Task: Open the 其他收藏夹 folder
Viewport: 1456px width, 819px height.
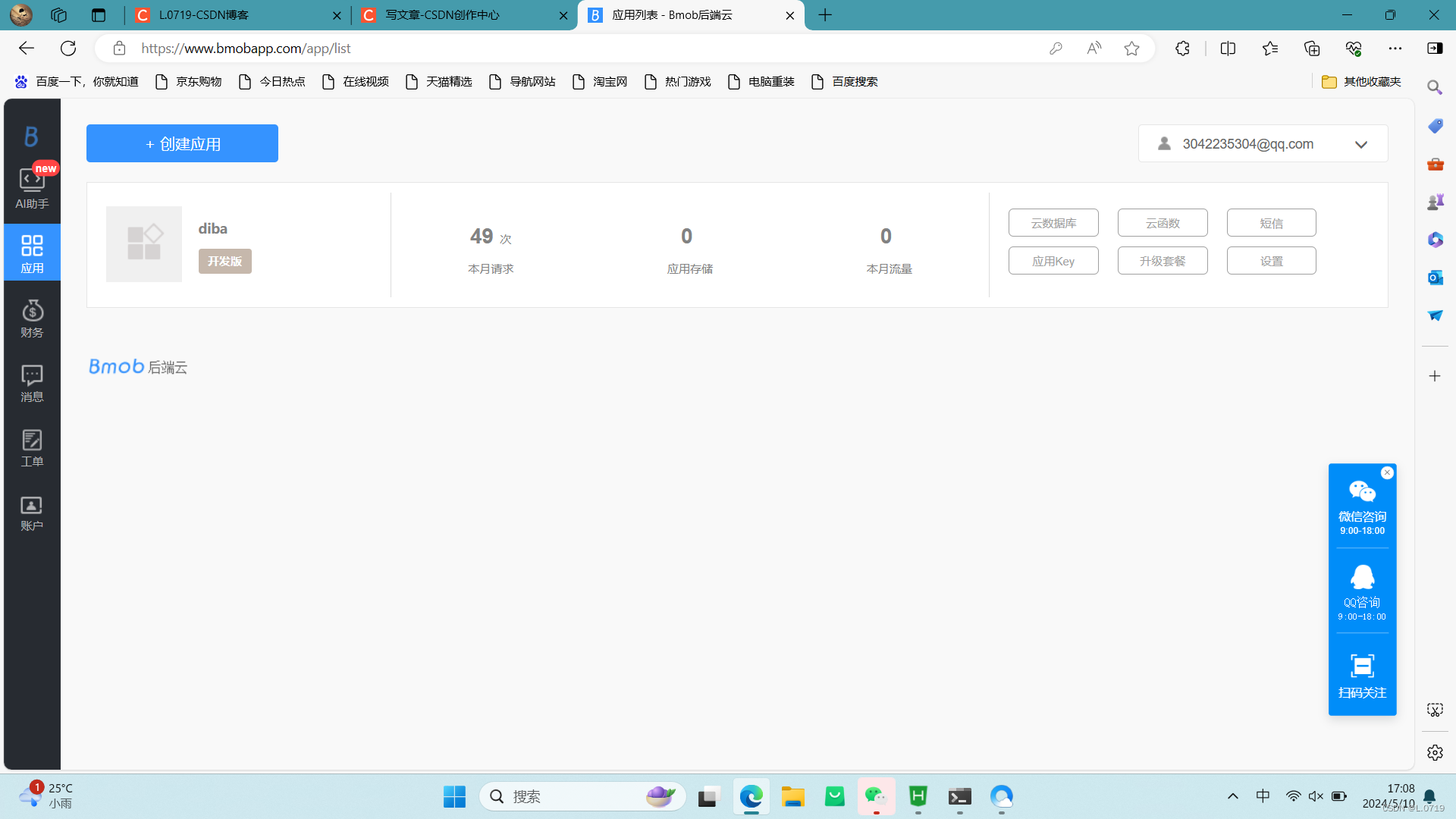Action: pos(1362,81)
